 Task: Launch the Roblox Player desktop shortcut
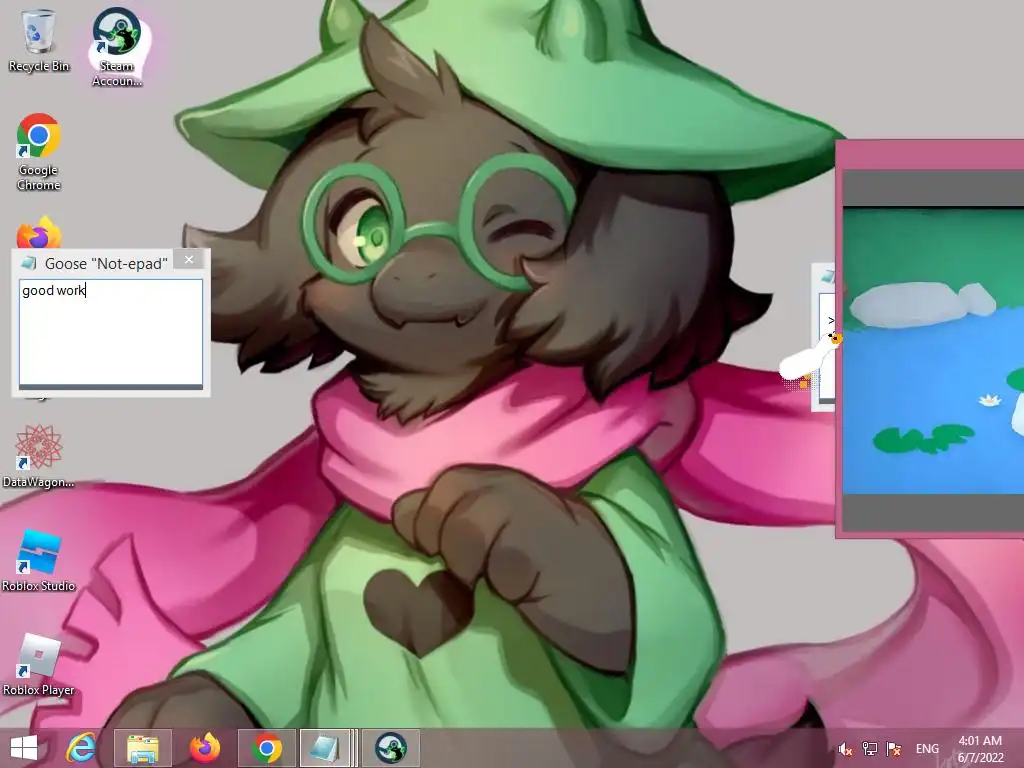click(39, 664)
